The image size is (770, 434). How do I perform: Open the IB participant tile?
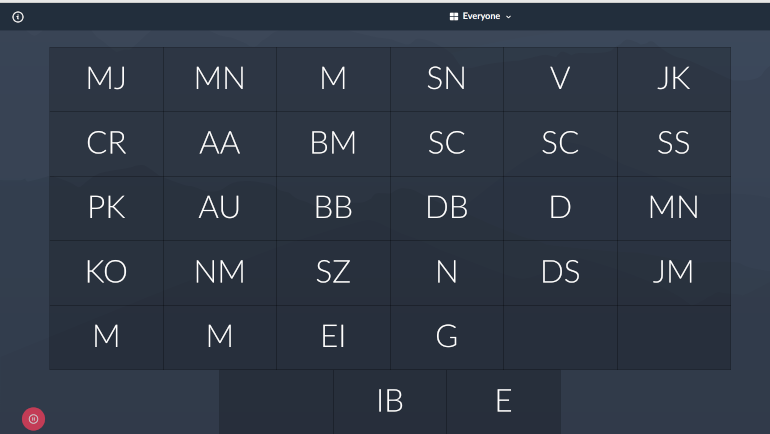(390, 402)
